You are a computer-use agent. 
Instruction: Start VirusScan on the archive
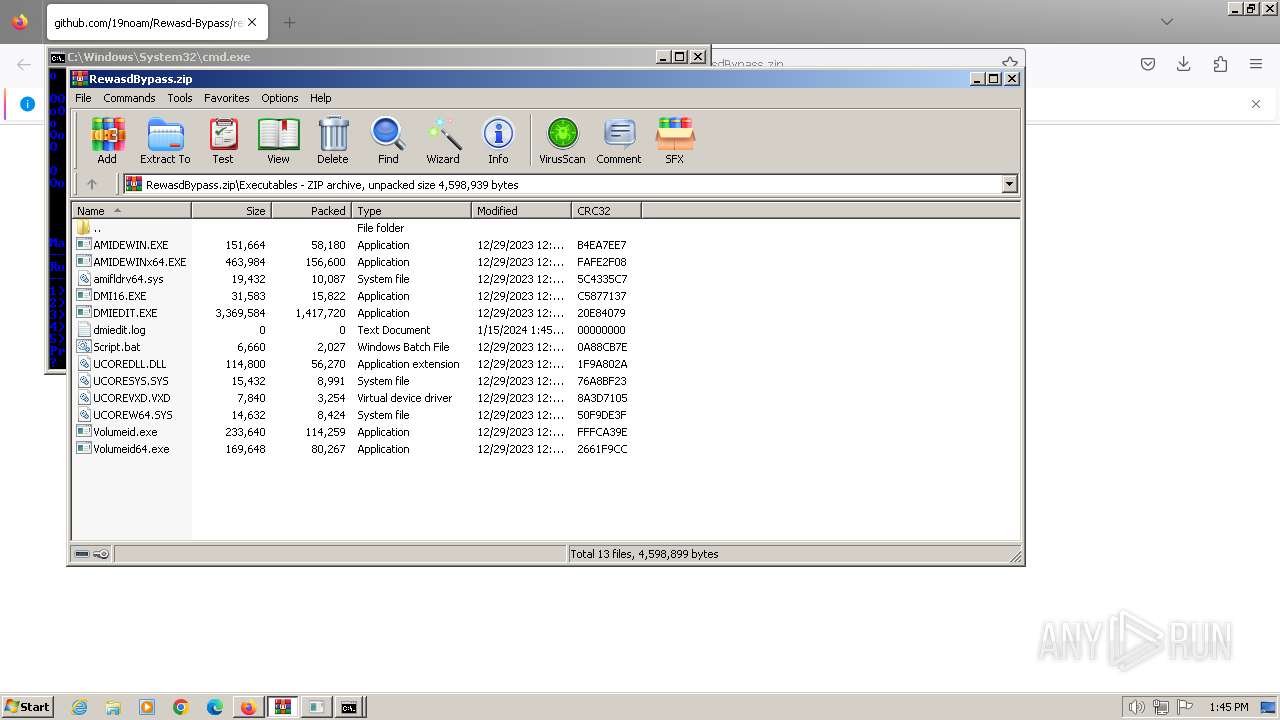[x=562, y=140]
